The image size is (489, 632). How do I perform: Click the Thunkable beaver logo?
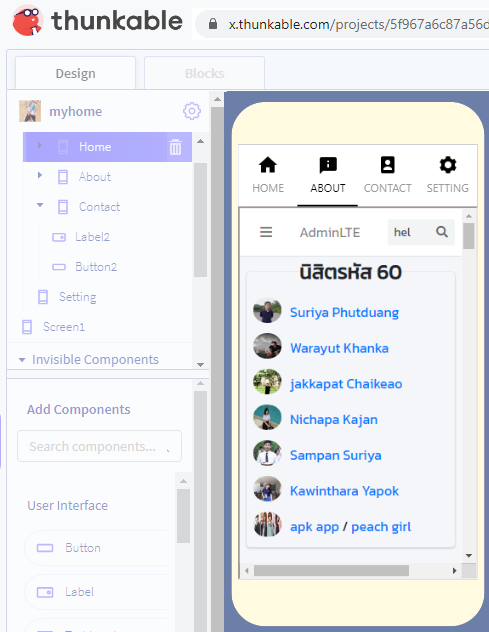tap(28, 21)
